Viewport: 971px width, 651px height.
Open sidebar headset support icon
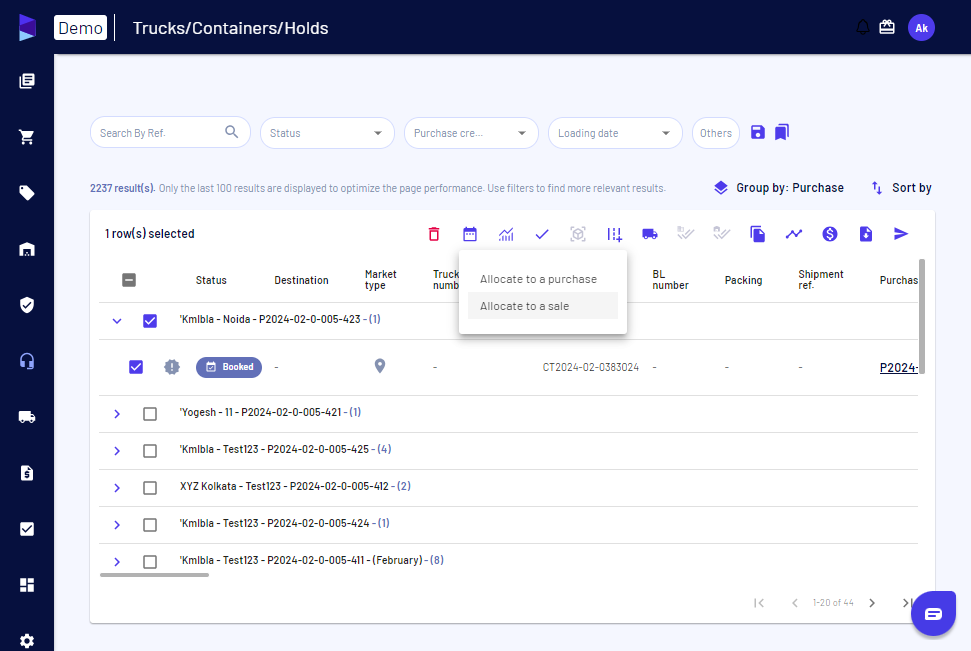27,361
